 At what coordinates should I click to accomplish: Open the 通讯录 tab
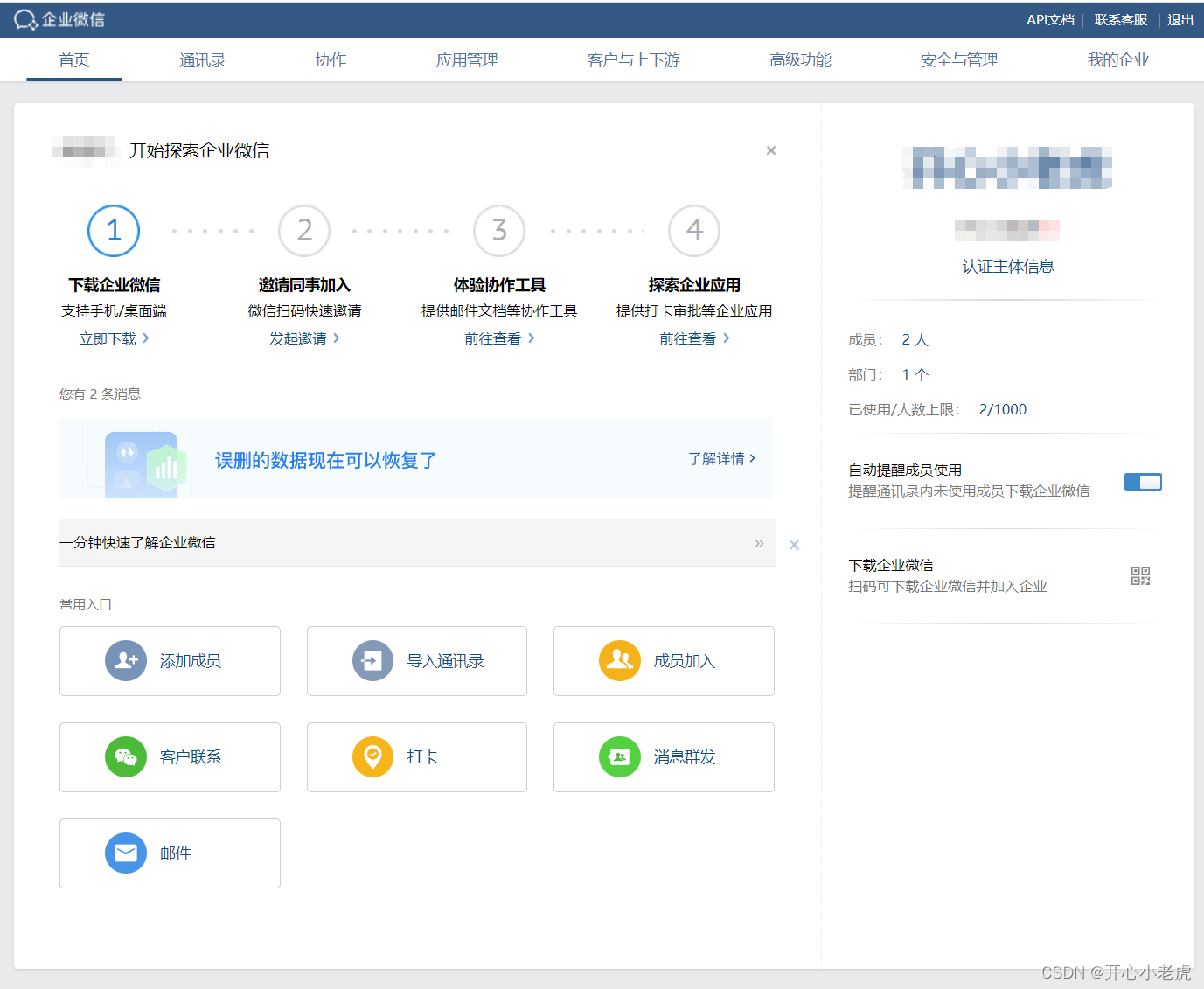coord(203,59)
